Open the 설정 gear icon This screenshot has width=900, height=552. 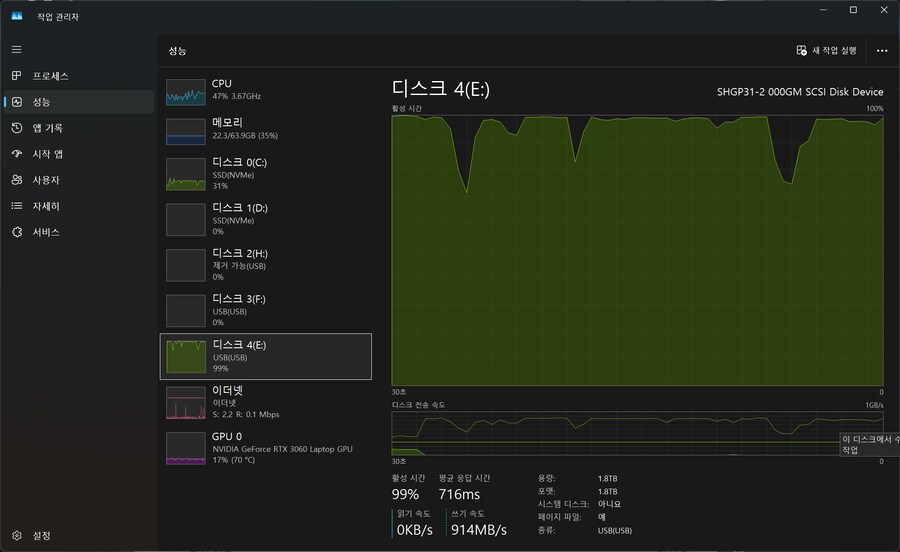17,535
